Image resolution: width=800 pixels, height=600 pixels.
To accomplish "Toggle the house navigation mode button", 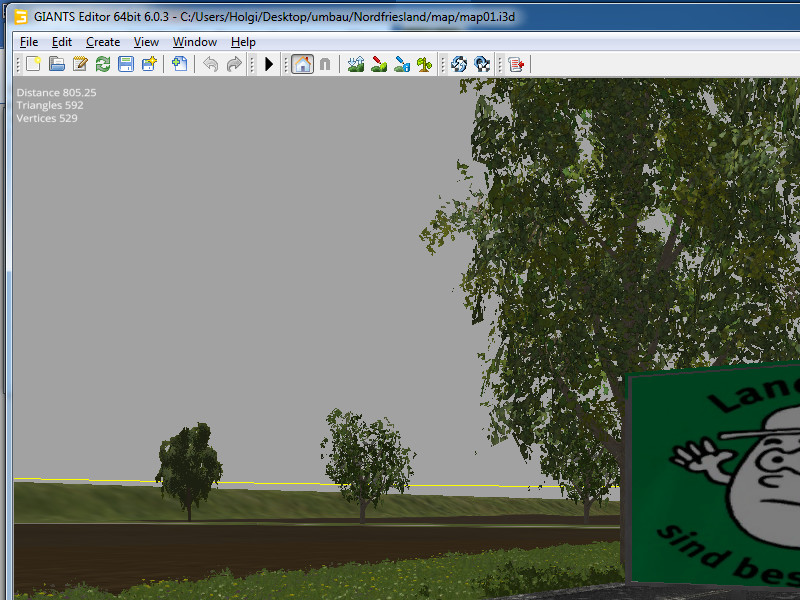I will pos(302,64).
